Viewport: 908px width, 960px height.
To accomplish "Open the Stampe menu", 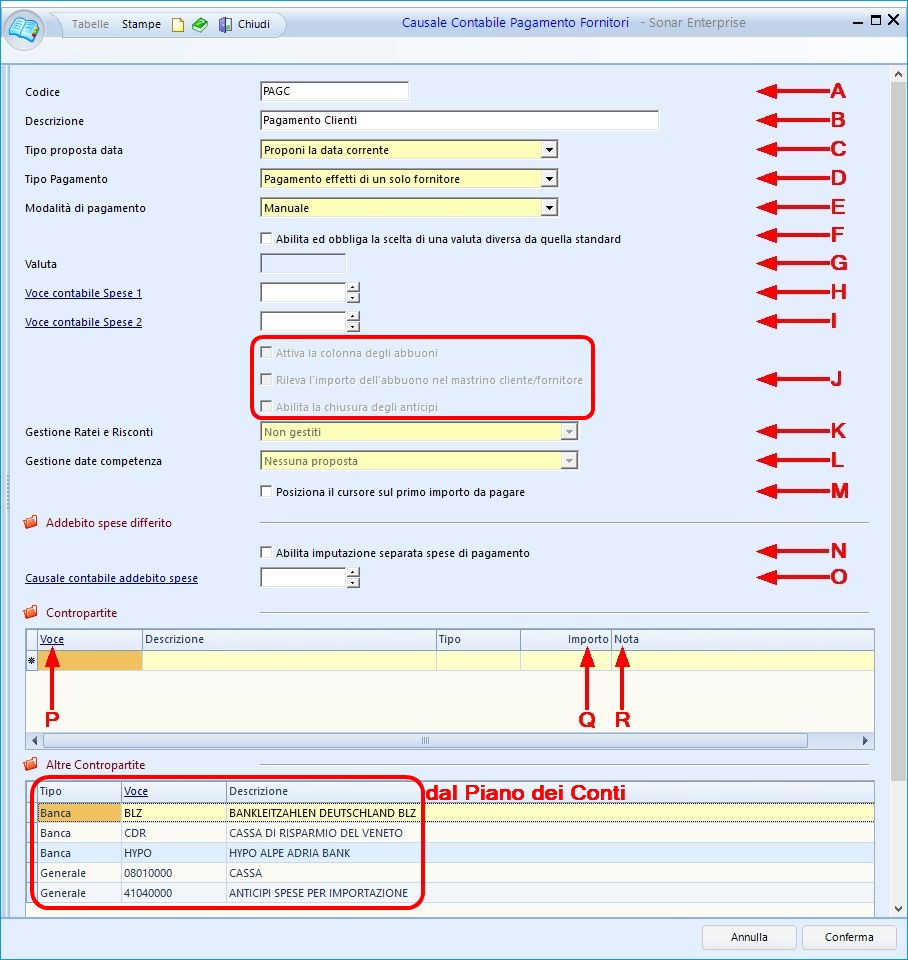I will (x=141, y=24).
